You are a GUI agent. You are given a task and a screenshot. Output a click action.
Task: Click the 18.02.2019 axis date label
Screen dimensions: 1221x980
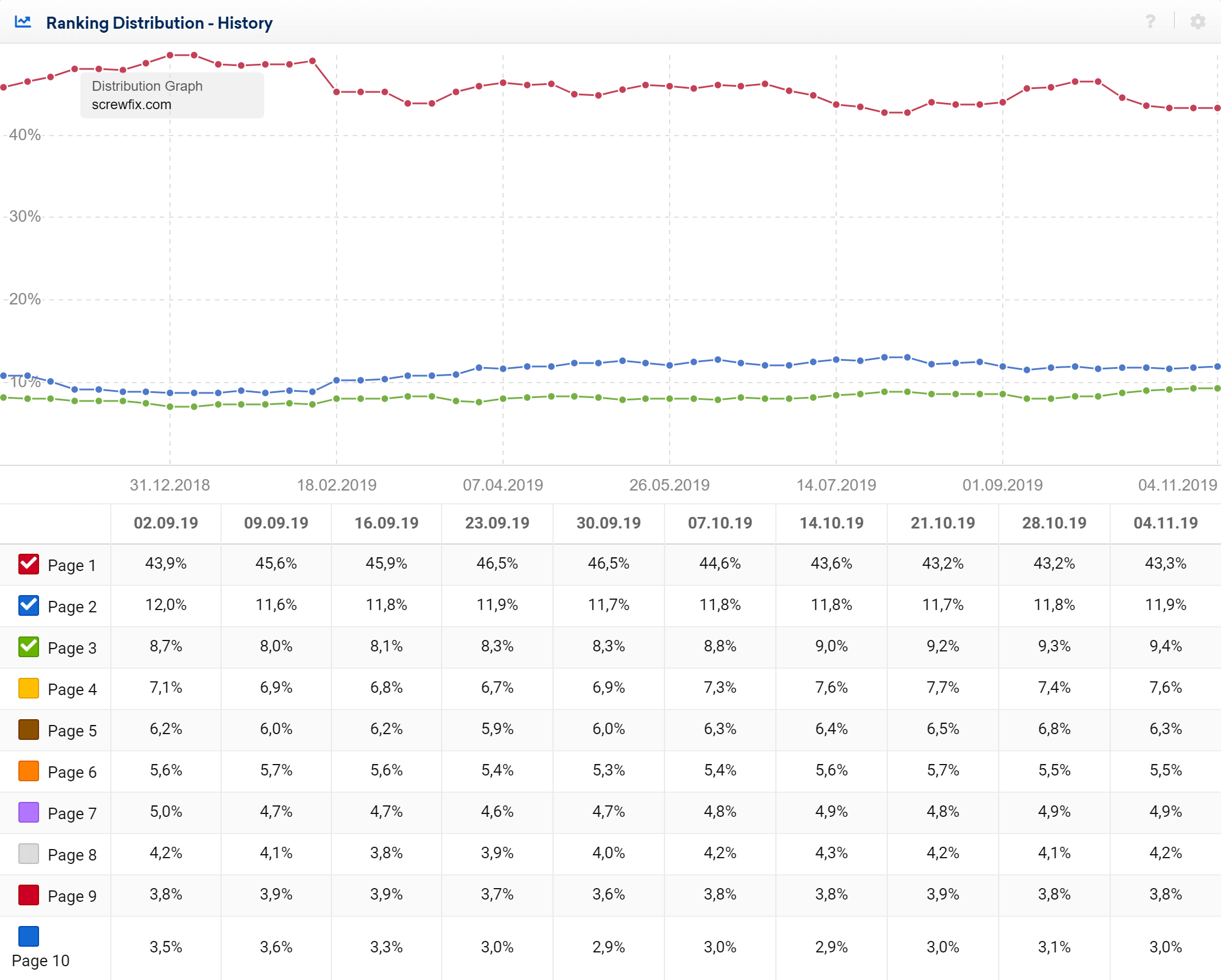(x=337, y=485)
